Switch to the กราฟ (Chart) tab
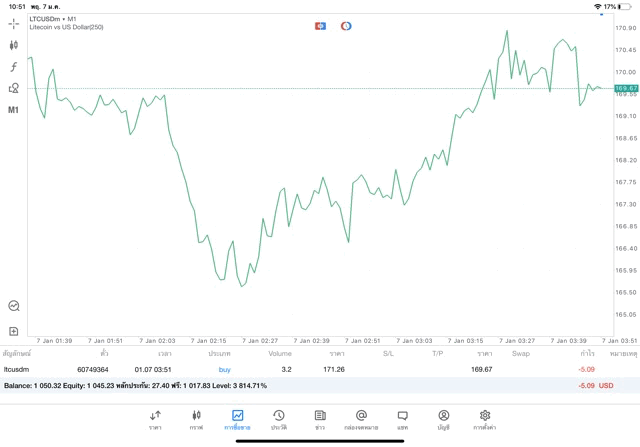The image size is (640, 447). (196, 419)
